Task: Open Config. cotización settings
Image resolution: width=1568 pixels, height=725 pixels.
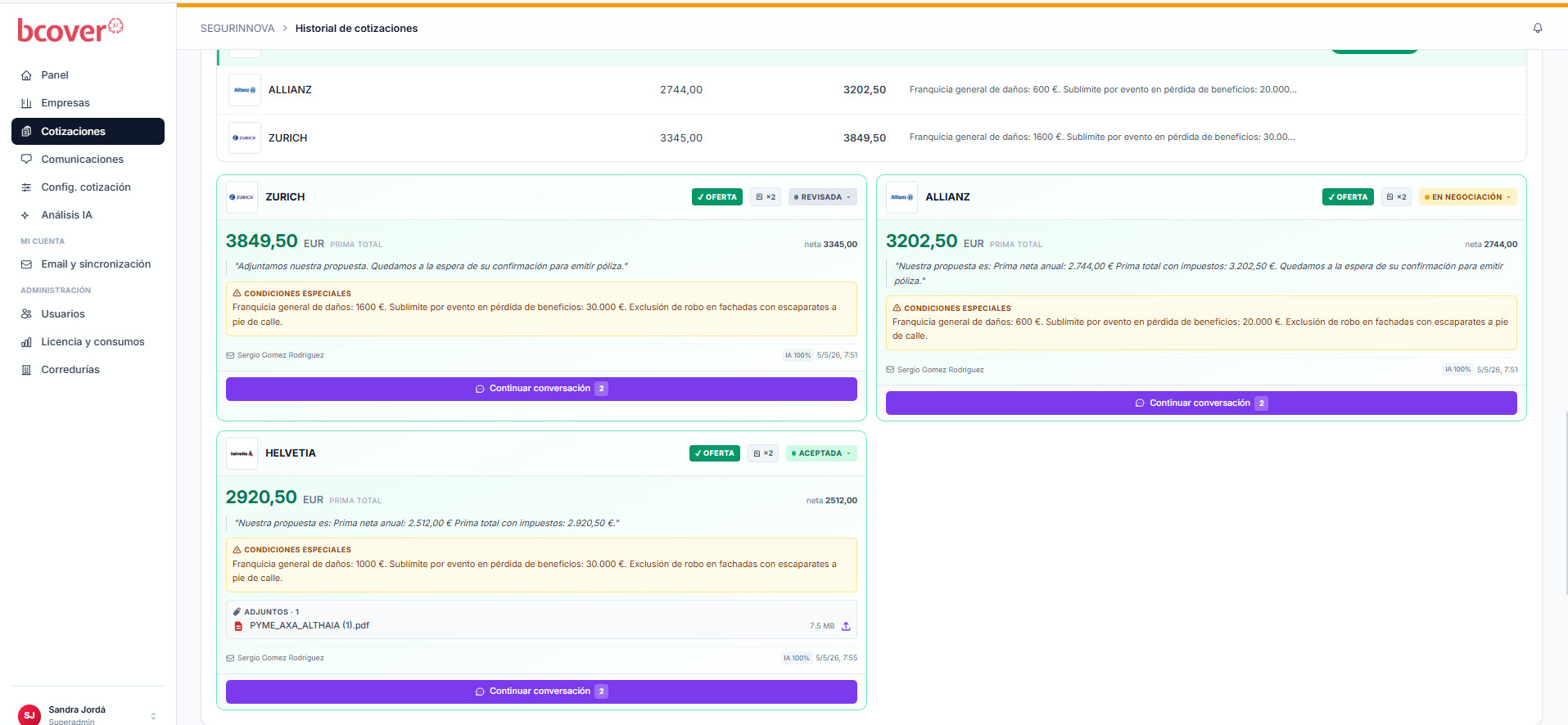Action: (88, 187)
